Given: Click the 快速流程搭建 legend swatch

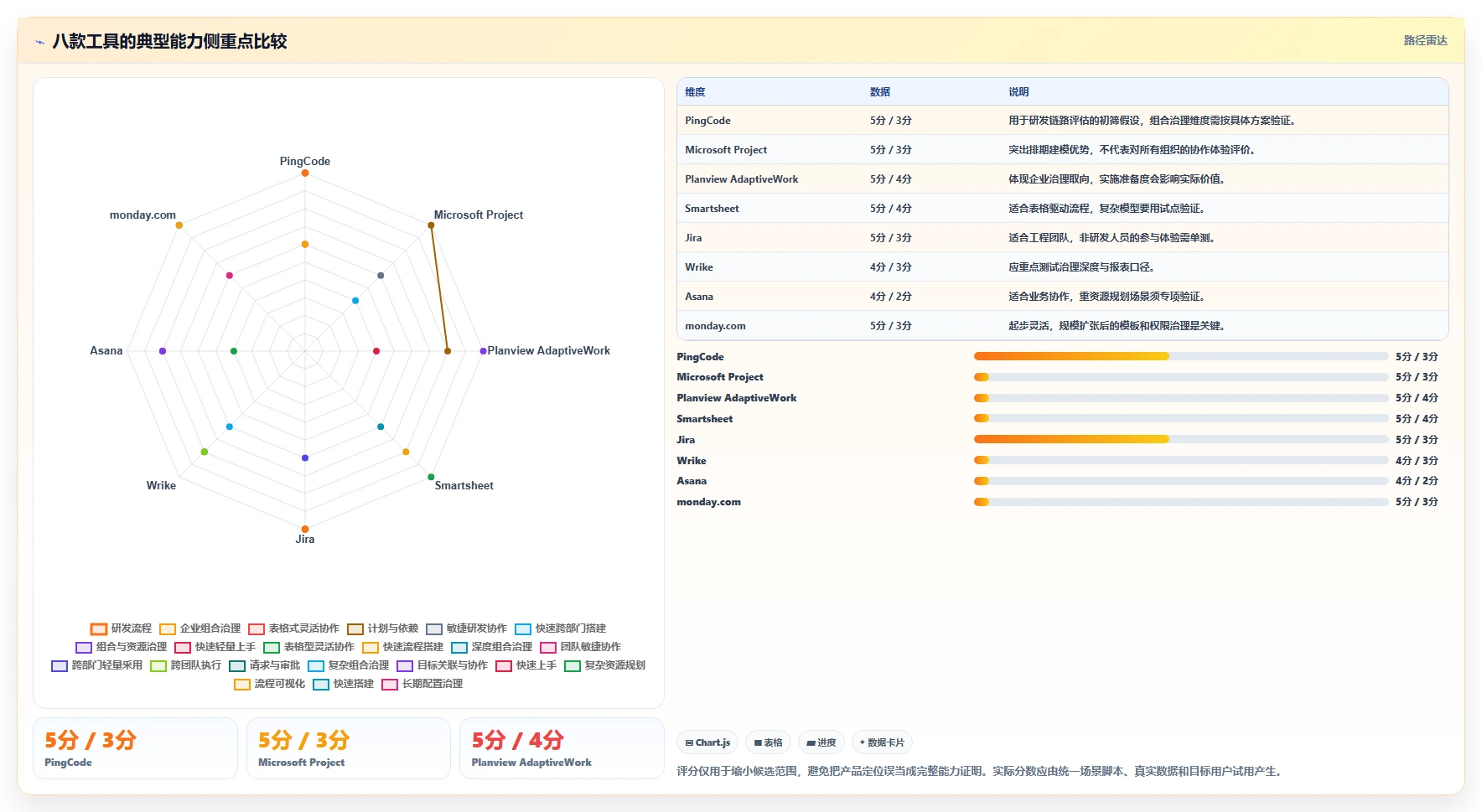Looking at the screenshot, I should (370, 647).
